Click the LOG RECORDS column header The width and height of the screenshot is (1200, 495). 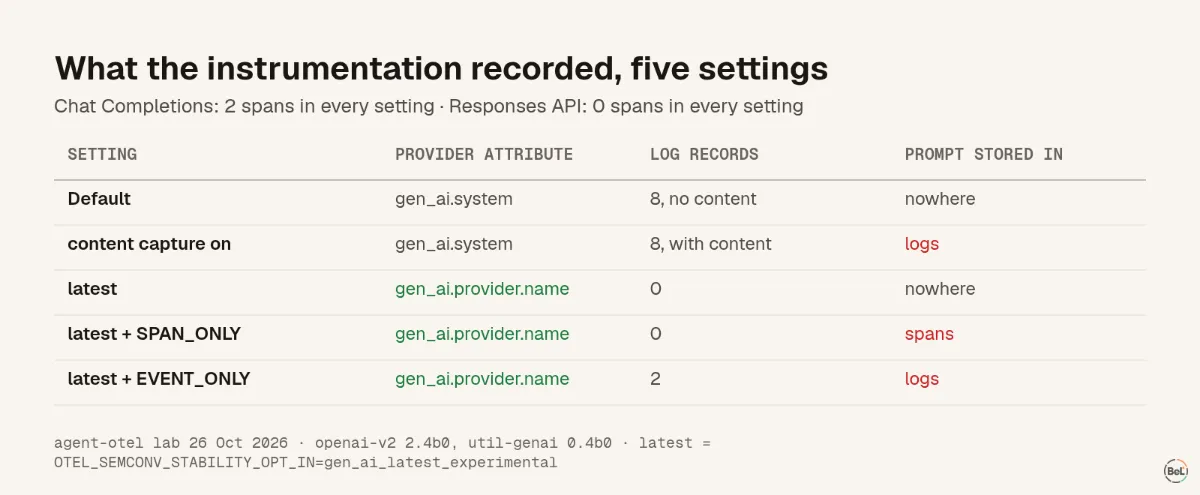click(x=704, y=154)
